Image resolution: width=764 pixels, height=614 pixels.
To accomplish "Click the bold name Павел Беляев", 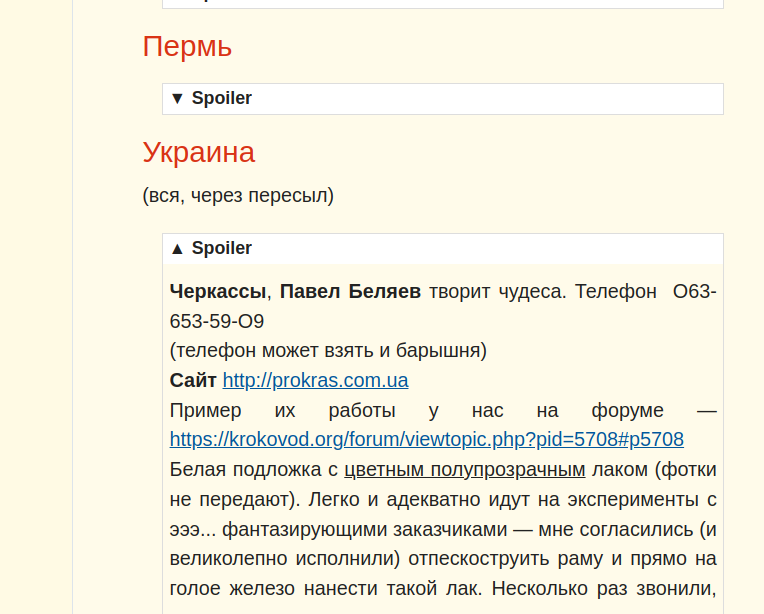I will [350, 292].
